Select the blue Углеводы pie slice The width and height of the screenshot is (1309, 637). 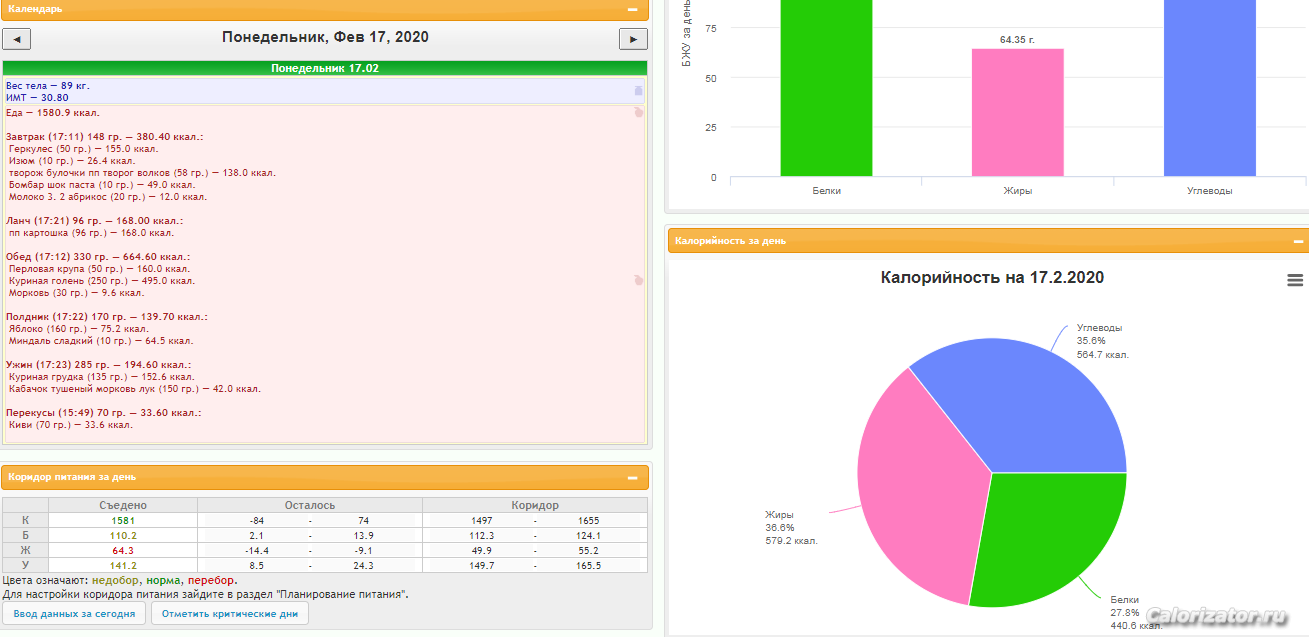[x=1030, y=400]
